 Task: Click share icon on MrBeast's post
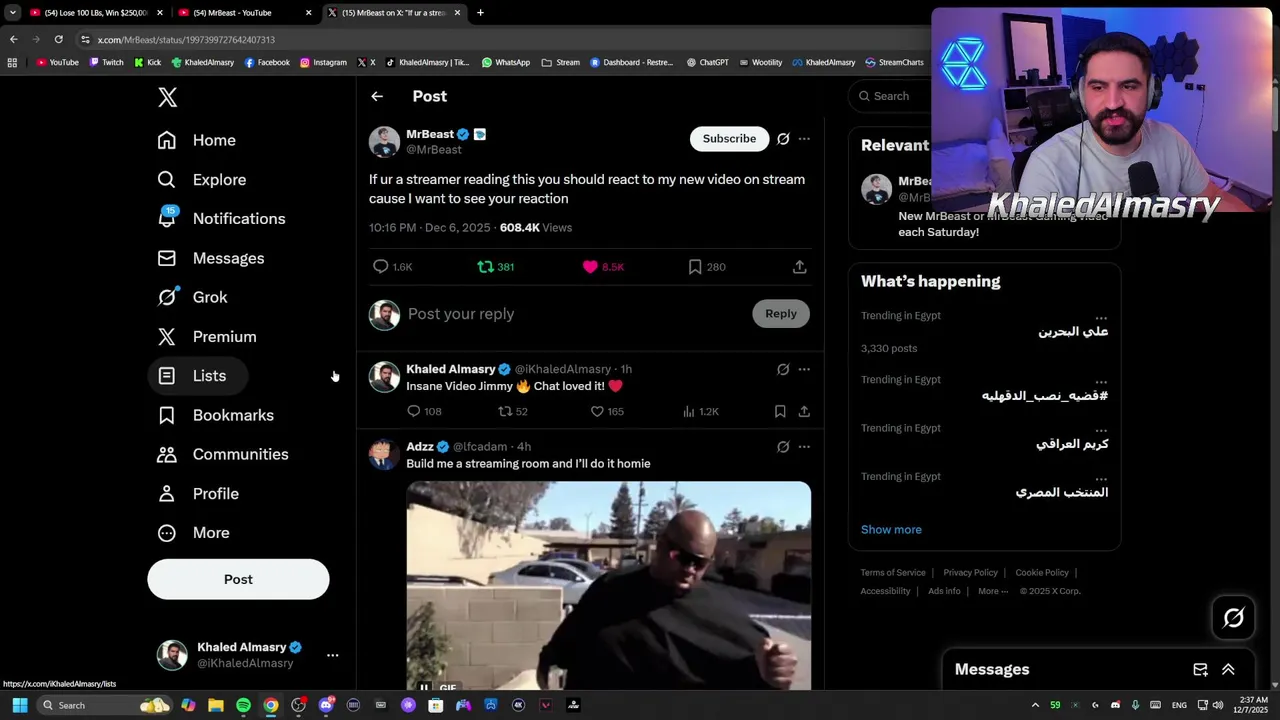point(799,267)
